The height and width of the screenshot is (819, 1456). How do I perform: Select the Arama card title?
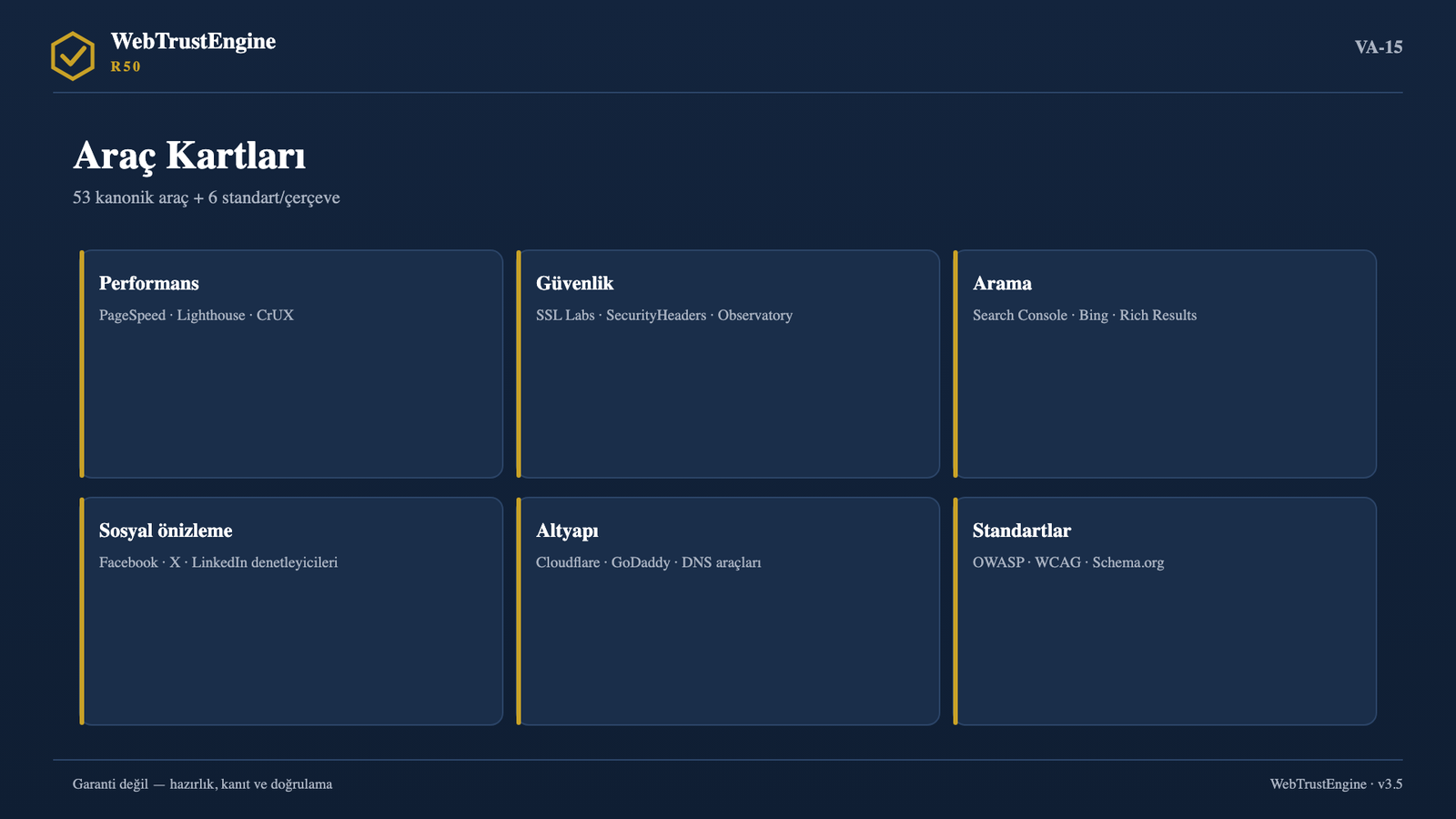pos(1002,283)
